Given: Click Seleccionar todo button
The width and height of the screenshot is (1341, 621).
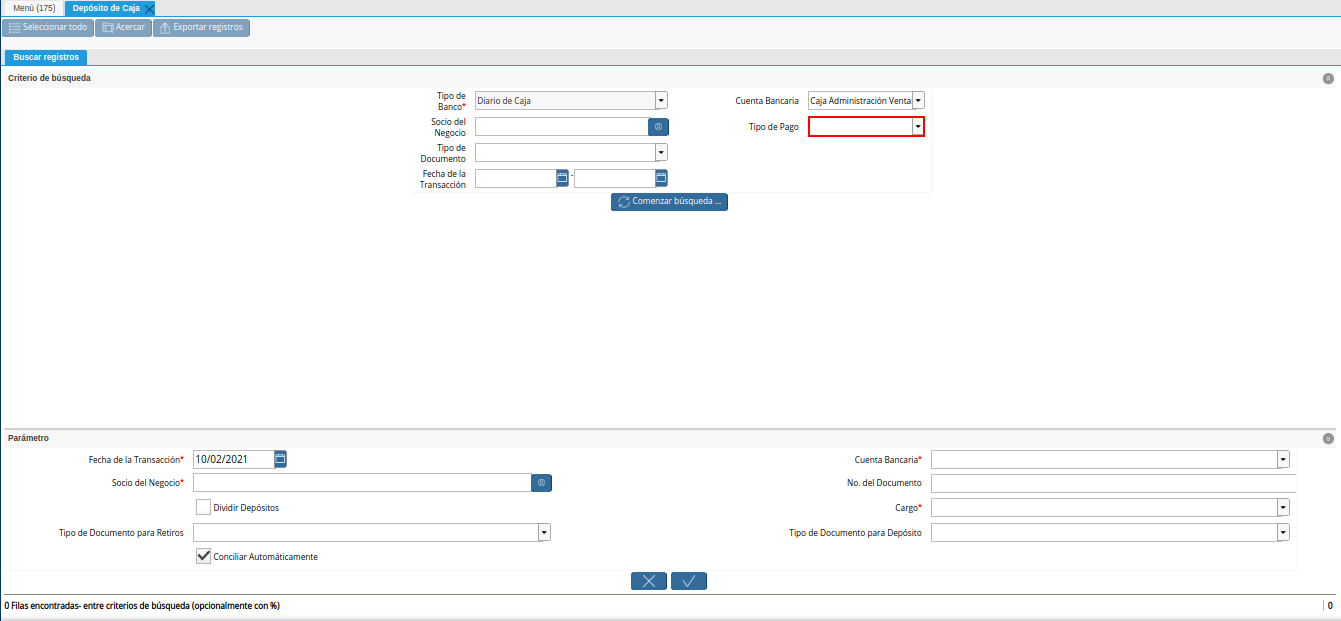Looking at the screenshot, I should 48,27.
